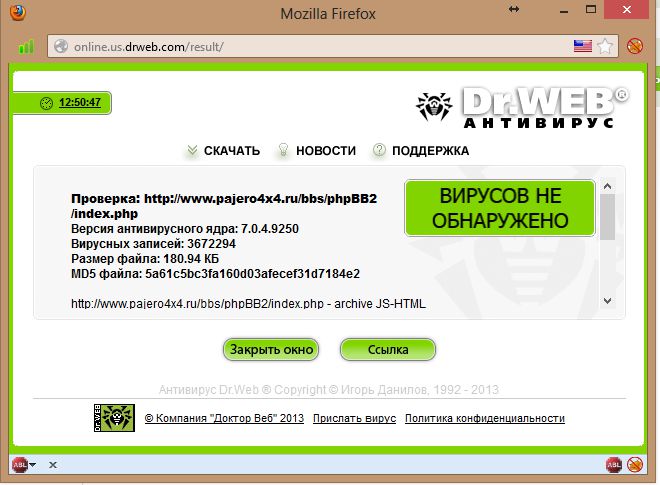The width and height of the screenshot is (660, 485).
Task: Close the add-on bar with the X
Action: point(53,465)
